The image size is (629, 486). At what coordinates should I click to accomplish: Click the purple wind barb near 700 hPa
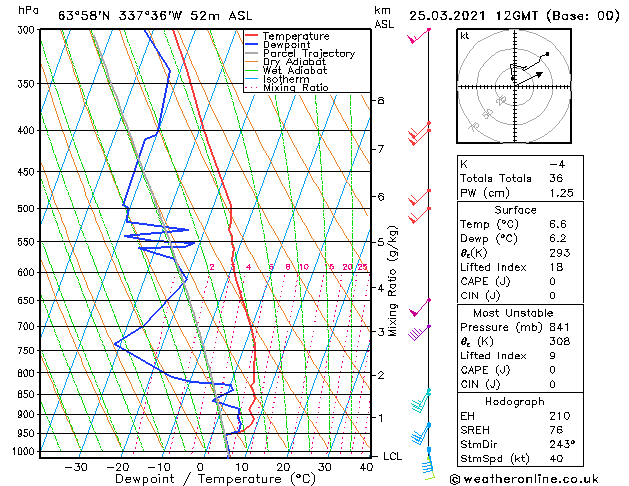(419, 333)
